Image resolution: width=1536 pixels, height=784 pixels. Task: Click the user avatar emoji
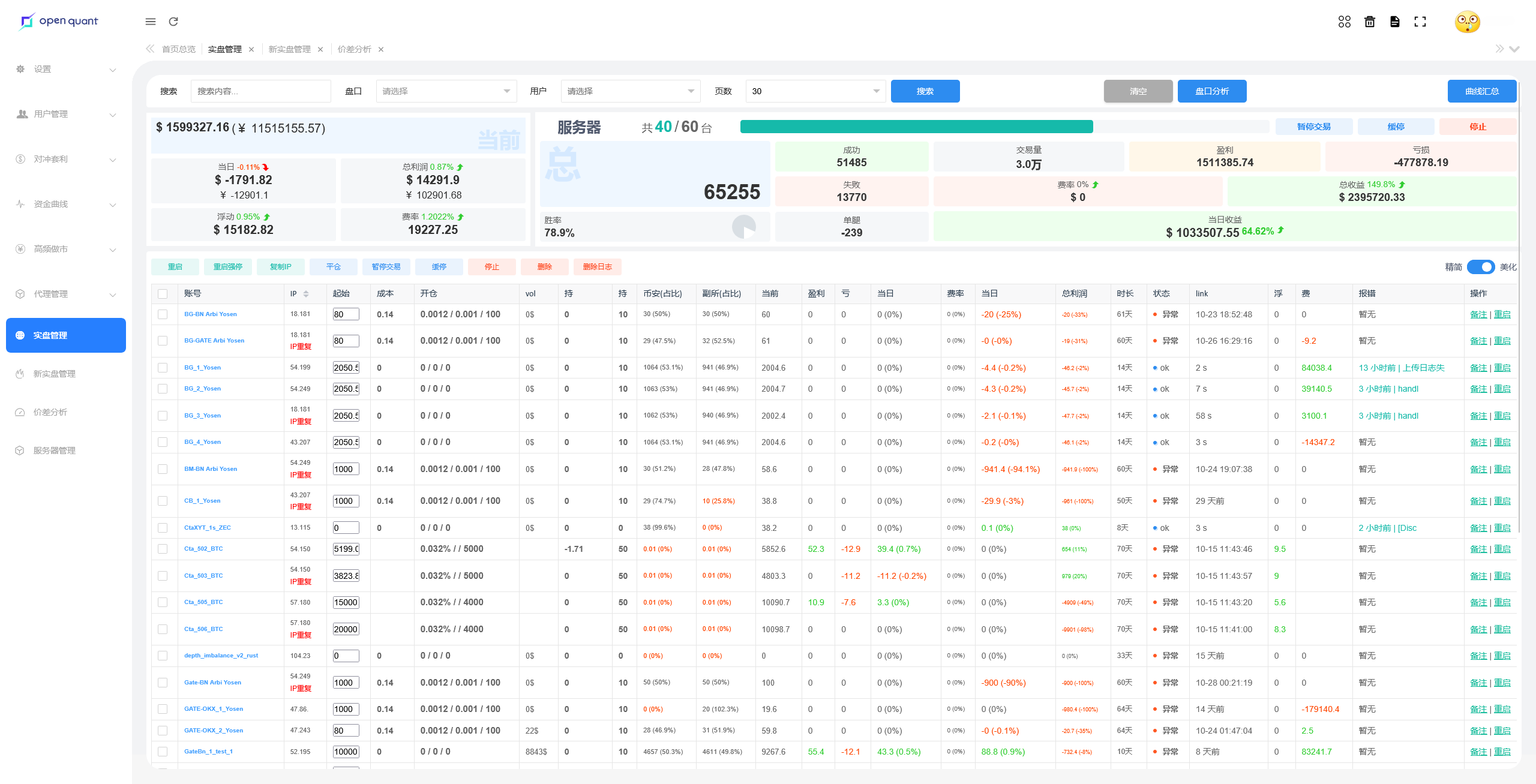1467,22
